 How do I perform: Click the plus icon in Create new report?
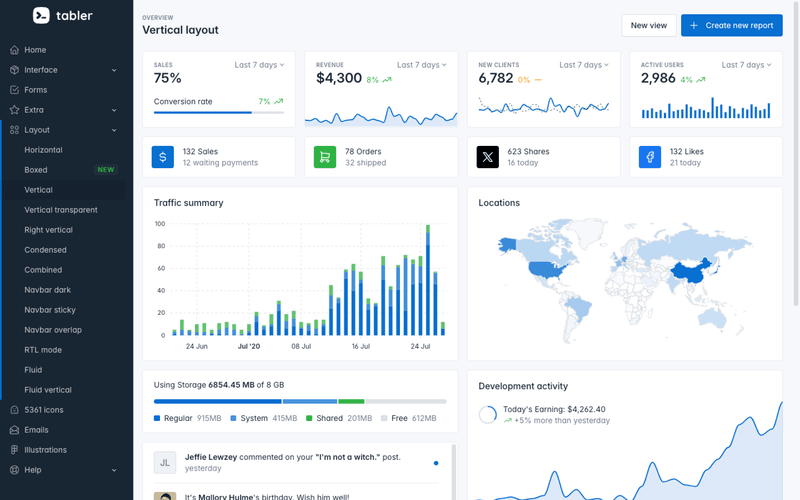click(x=694, y=25)
